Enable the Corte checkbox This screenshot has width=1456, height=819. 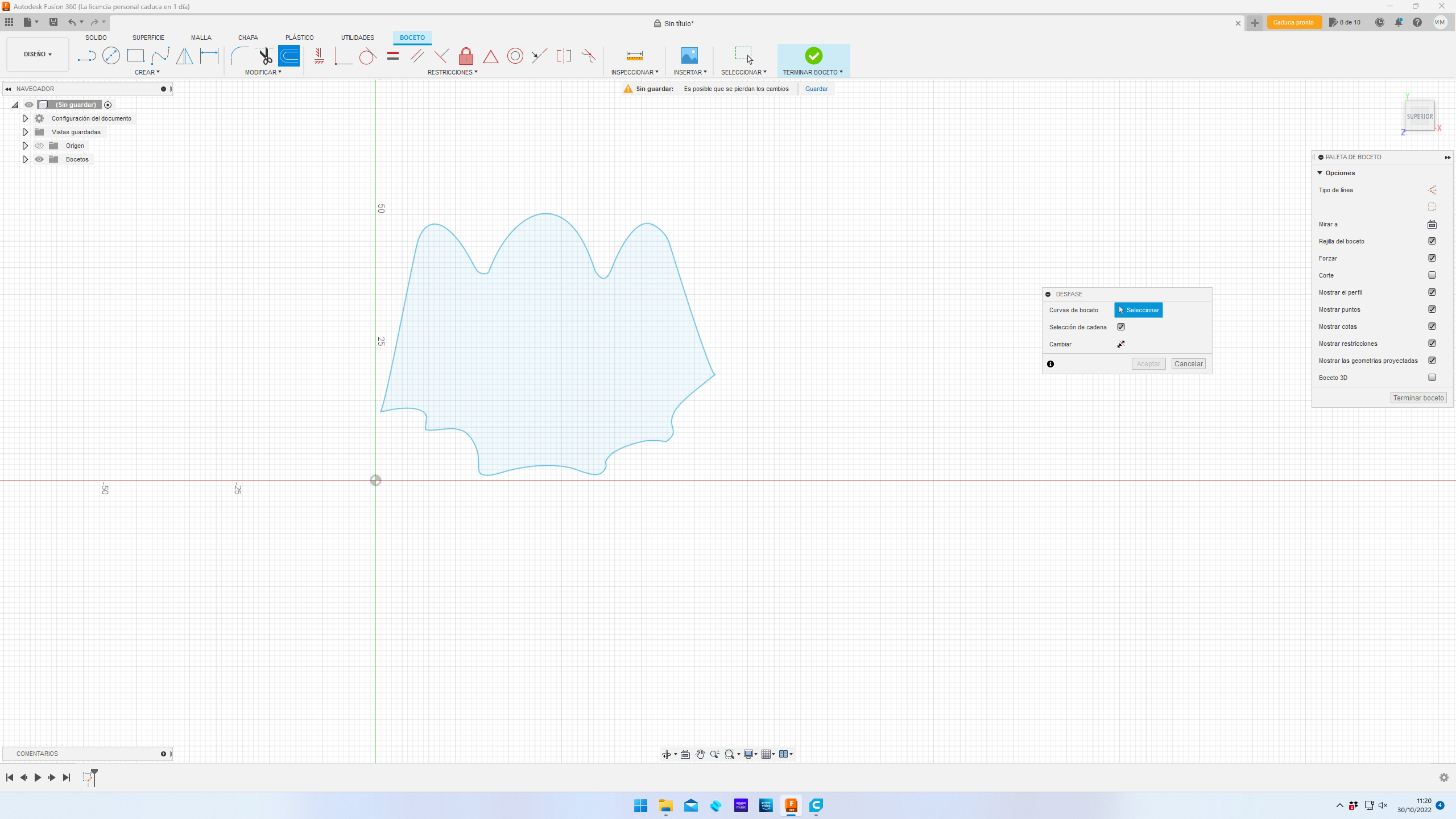(x=1432, y=275)
